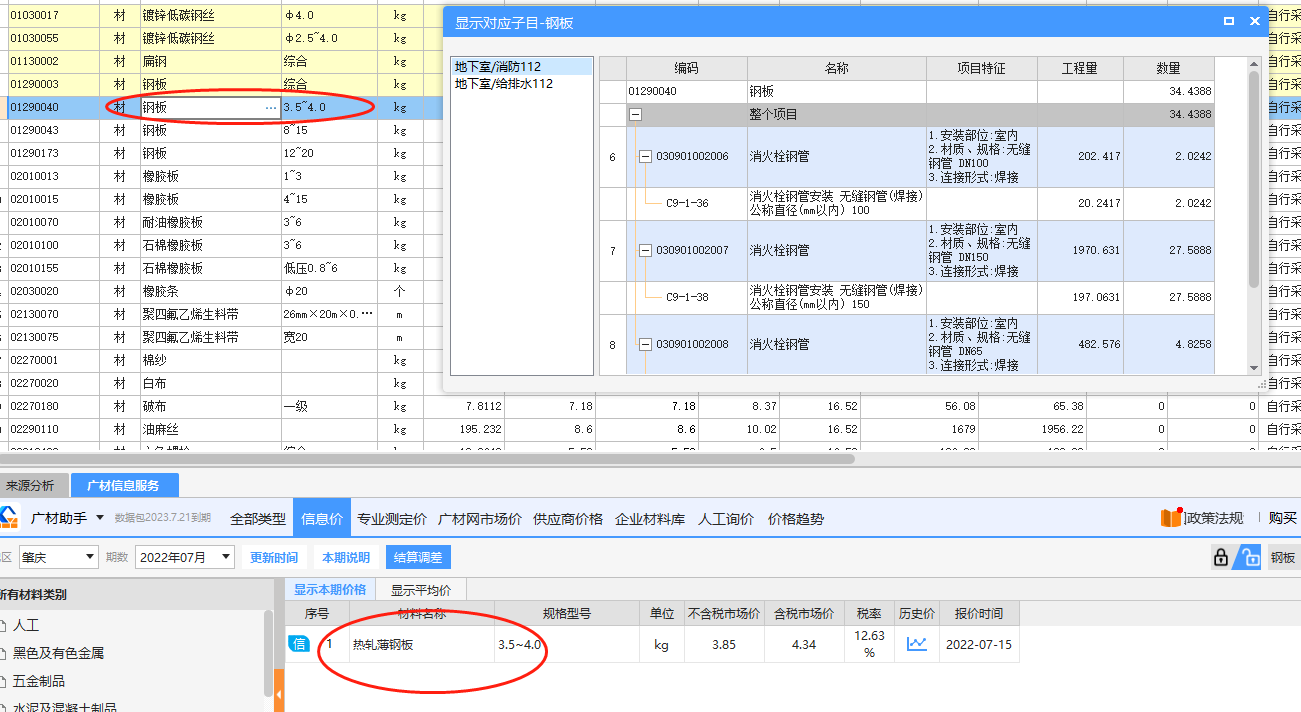Click the 政策法规 link text
This screenshot has width=1301, height=712.
(1216, 518)
